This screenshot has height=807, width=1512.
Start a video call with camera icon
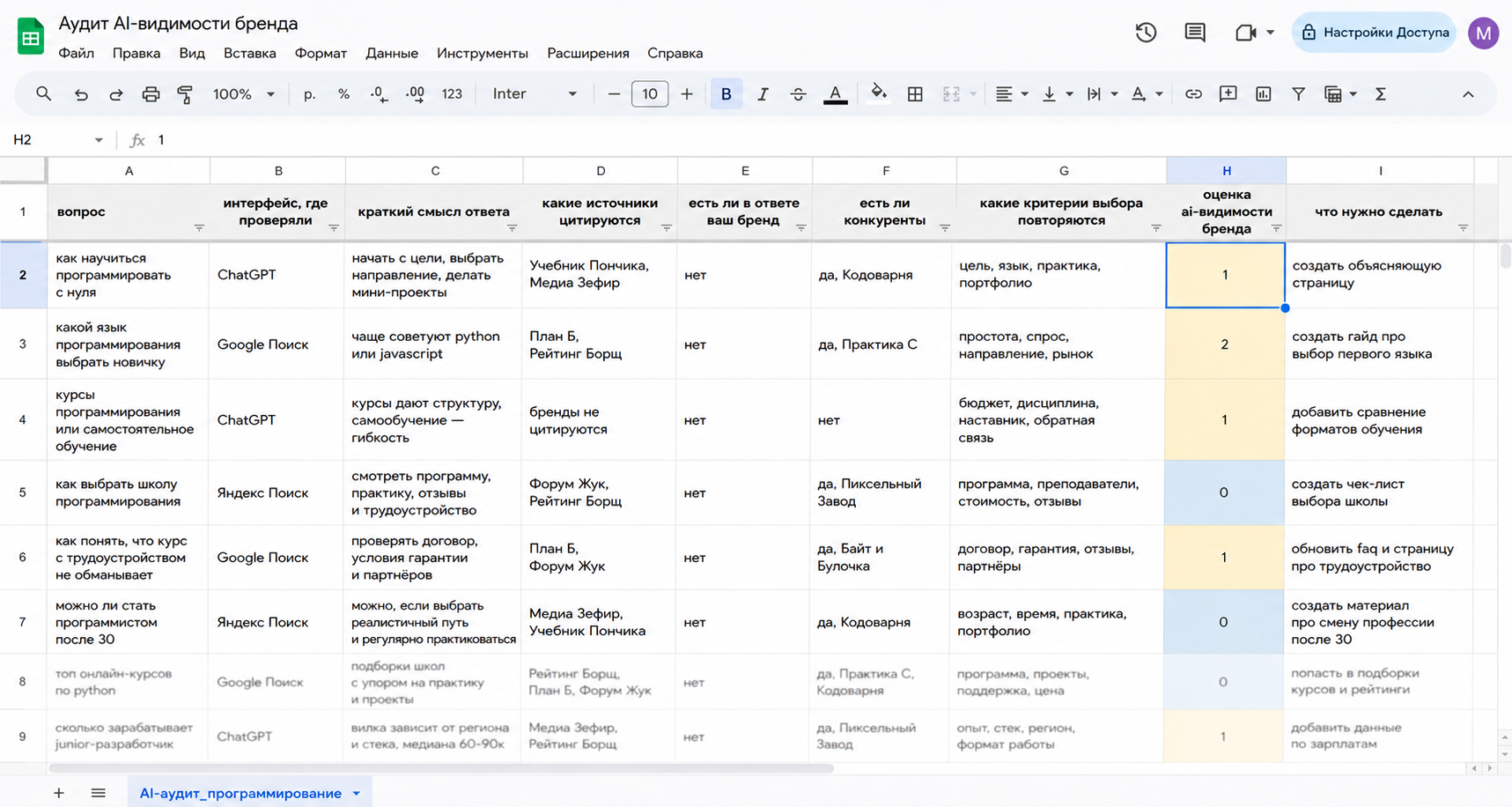[x=1245, y=33]
